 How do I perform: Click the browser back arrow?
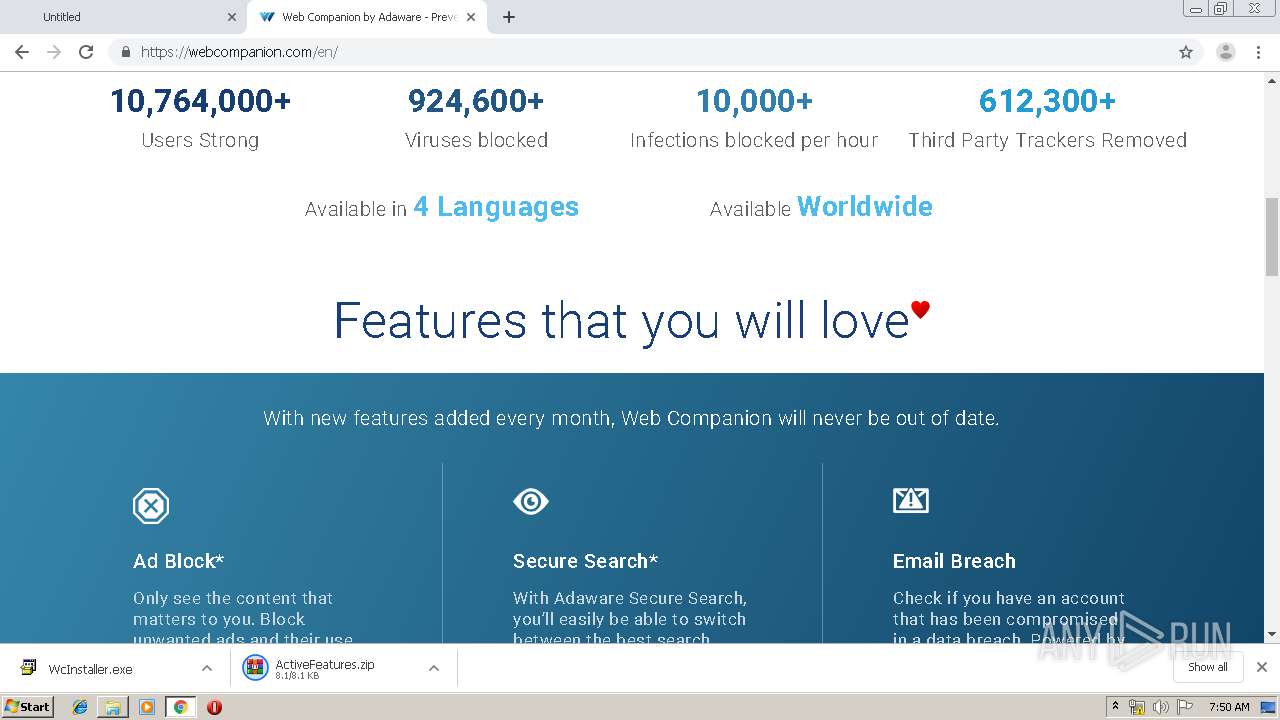coord(22,52)
